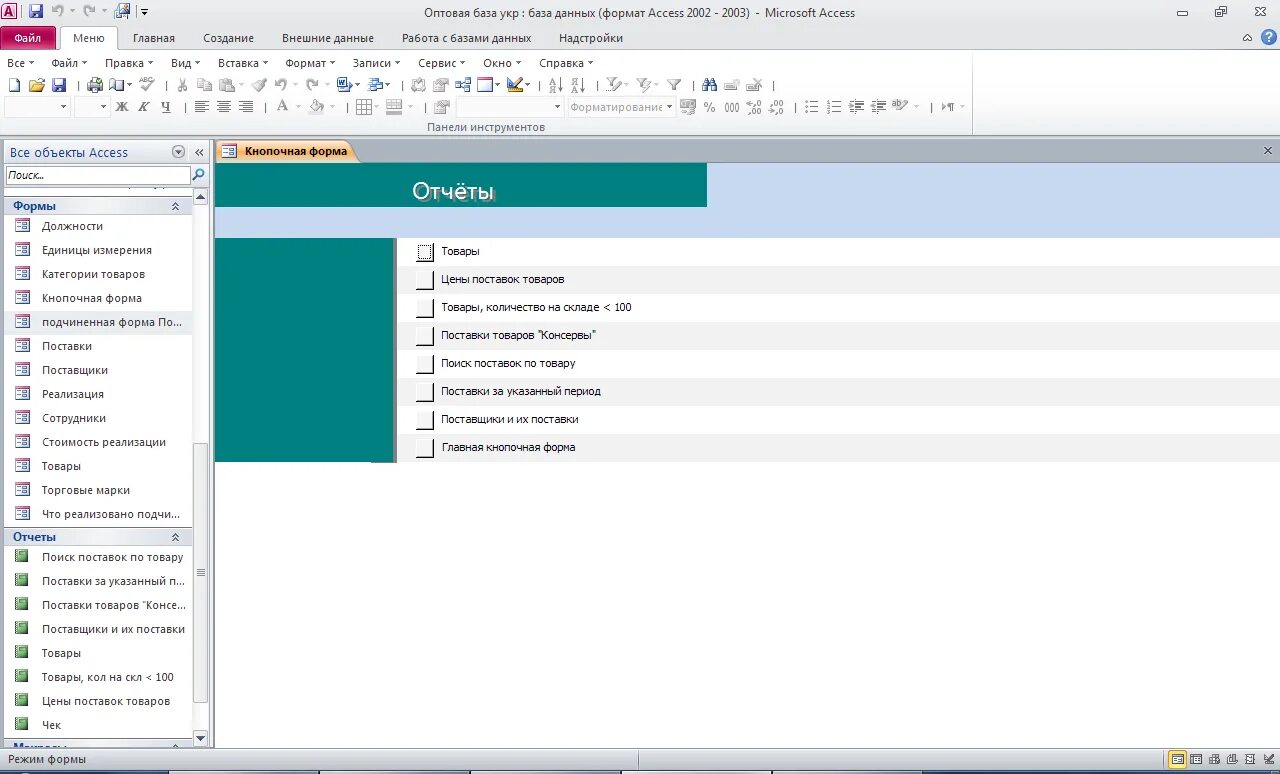Open the Файл backstage tab

(28, 38)
